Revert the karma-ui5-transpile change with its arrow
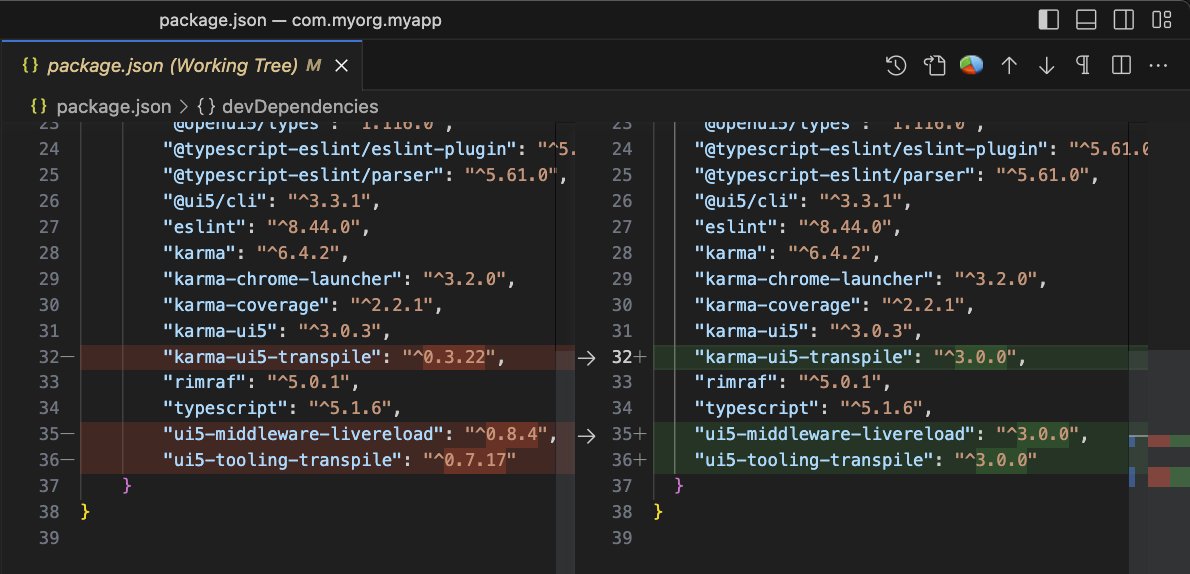Screen dimensions: 1190x574 pyautogui.click(x=586, y=358)
